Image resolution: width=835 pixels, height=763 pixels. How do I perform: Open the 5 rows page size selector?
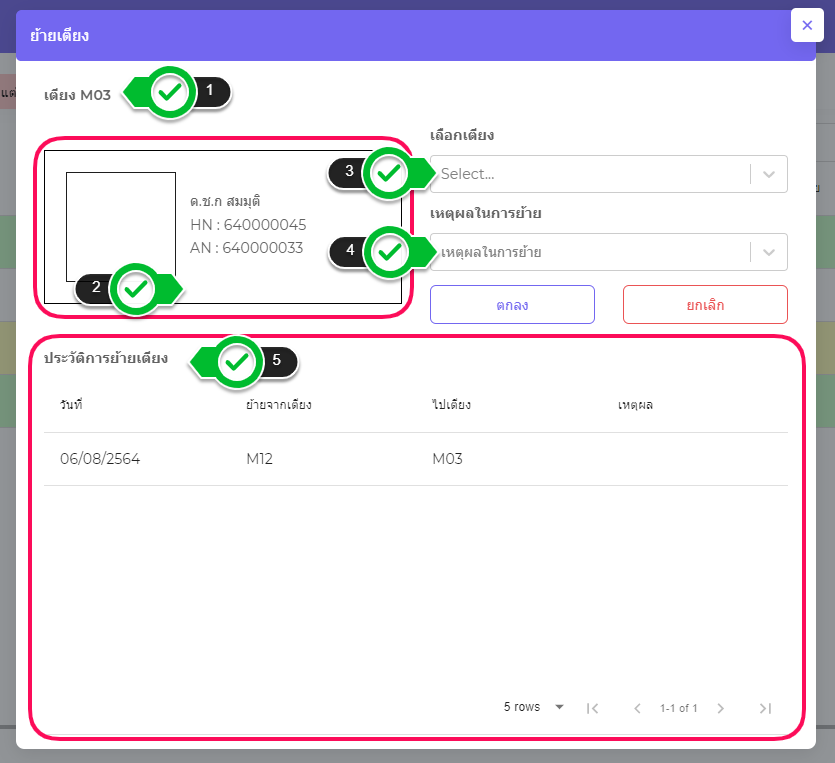point(534,707)
